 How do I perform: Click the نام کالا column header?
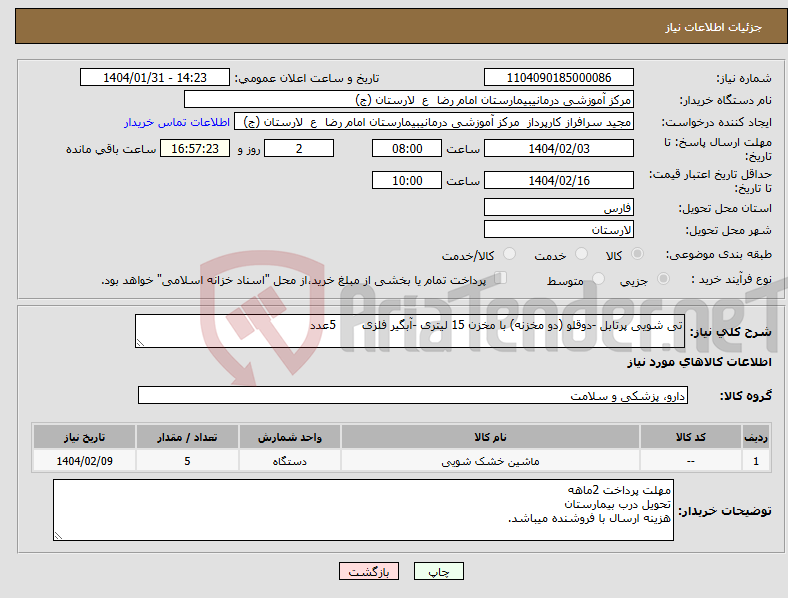[x=490, y=437]
